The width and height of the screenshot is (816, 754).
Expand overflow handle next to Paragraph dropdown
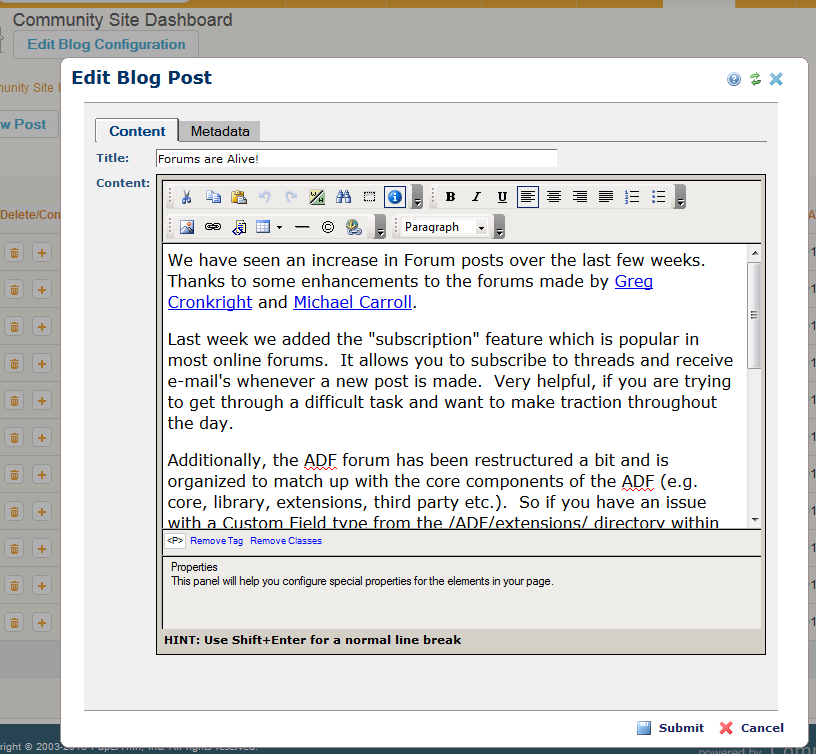(x=499, y=227)
